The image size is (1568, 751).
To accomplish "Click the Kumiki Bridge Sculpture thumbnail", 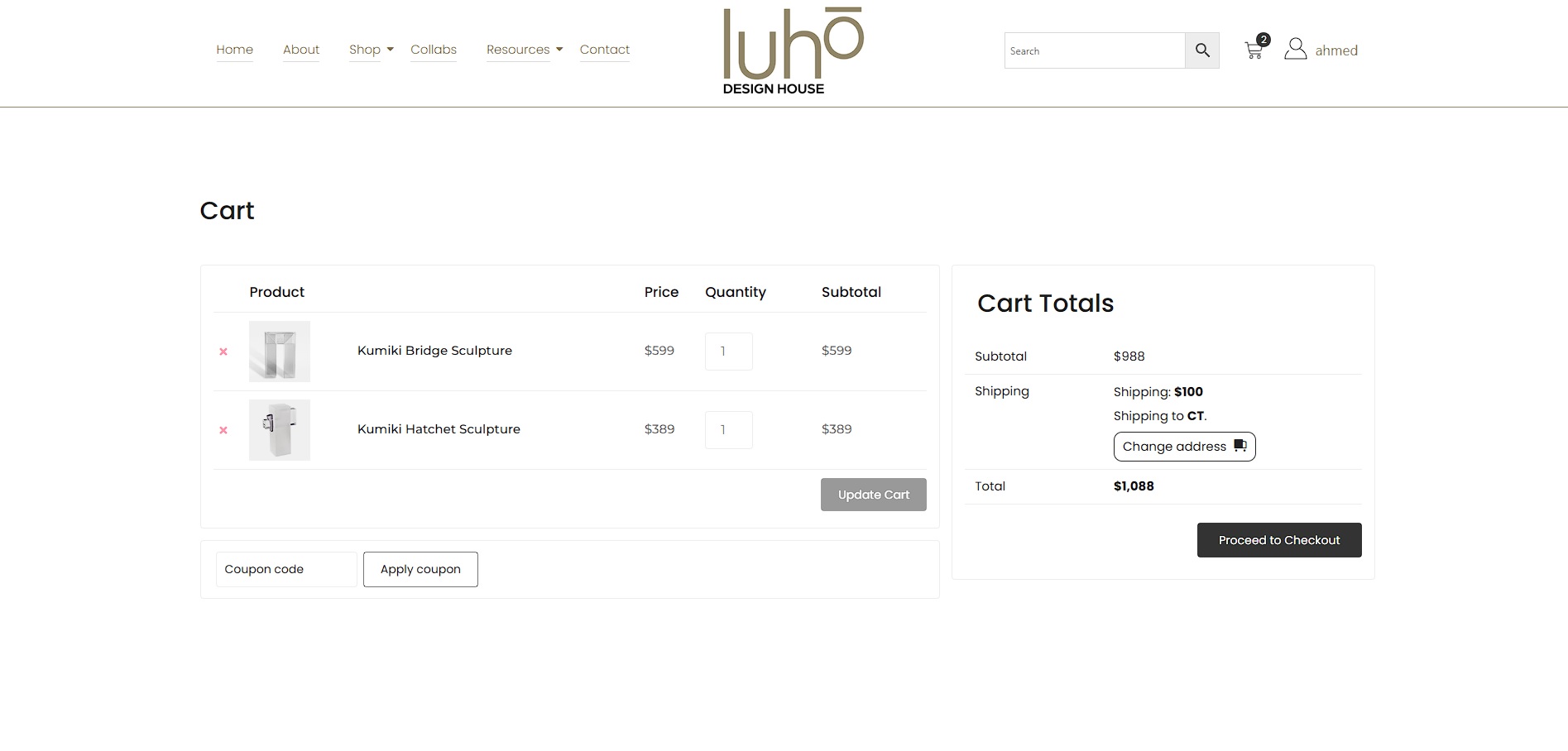I will pyautogui.click(x=280, y=352).
